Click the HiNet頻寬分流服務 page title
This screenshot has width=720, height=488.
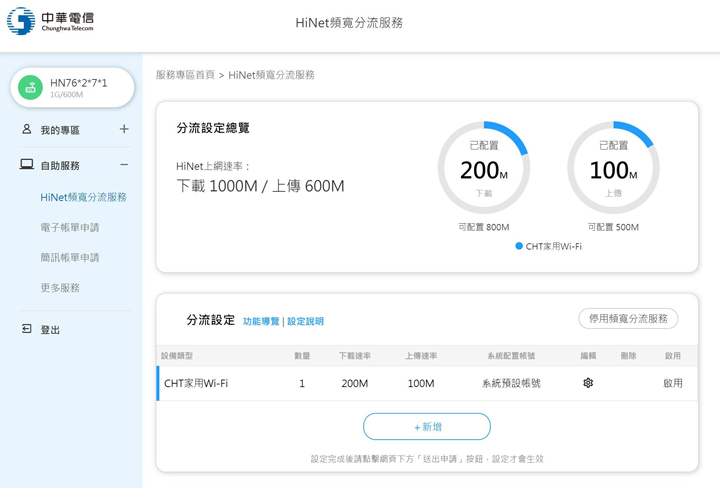click(x=349, y=22)
